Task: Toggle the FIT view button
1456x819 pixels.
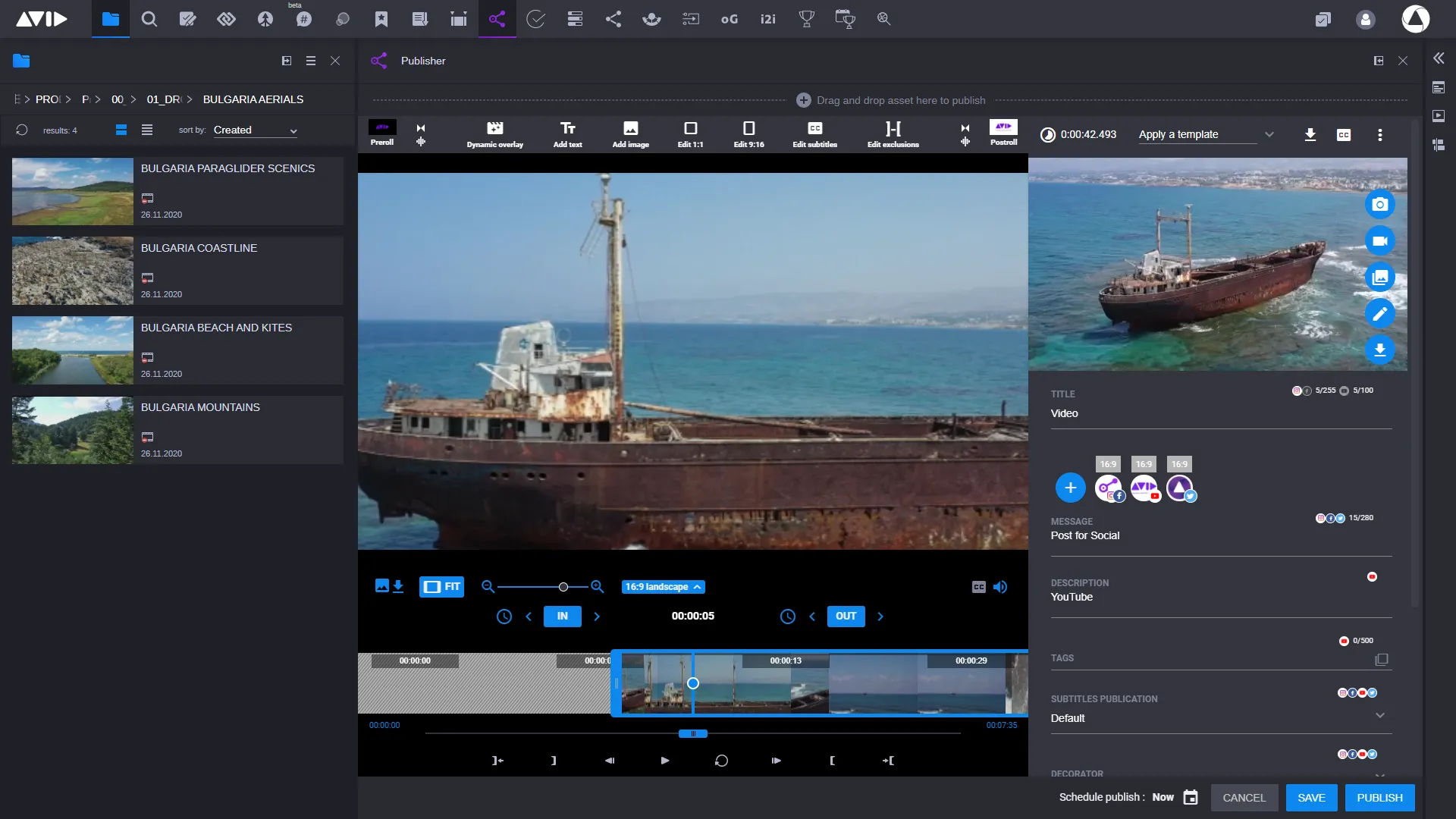Action: click(x=441, y=587)
